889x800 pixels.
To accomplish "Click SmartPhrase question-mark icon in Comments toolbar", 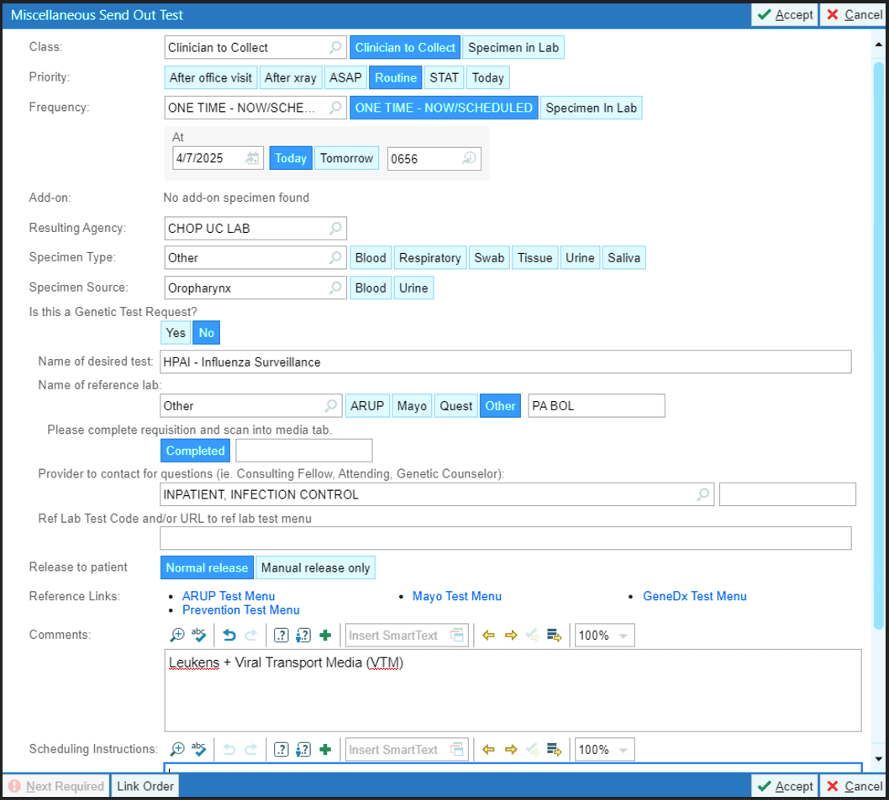I will (281, 635).
